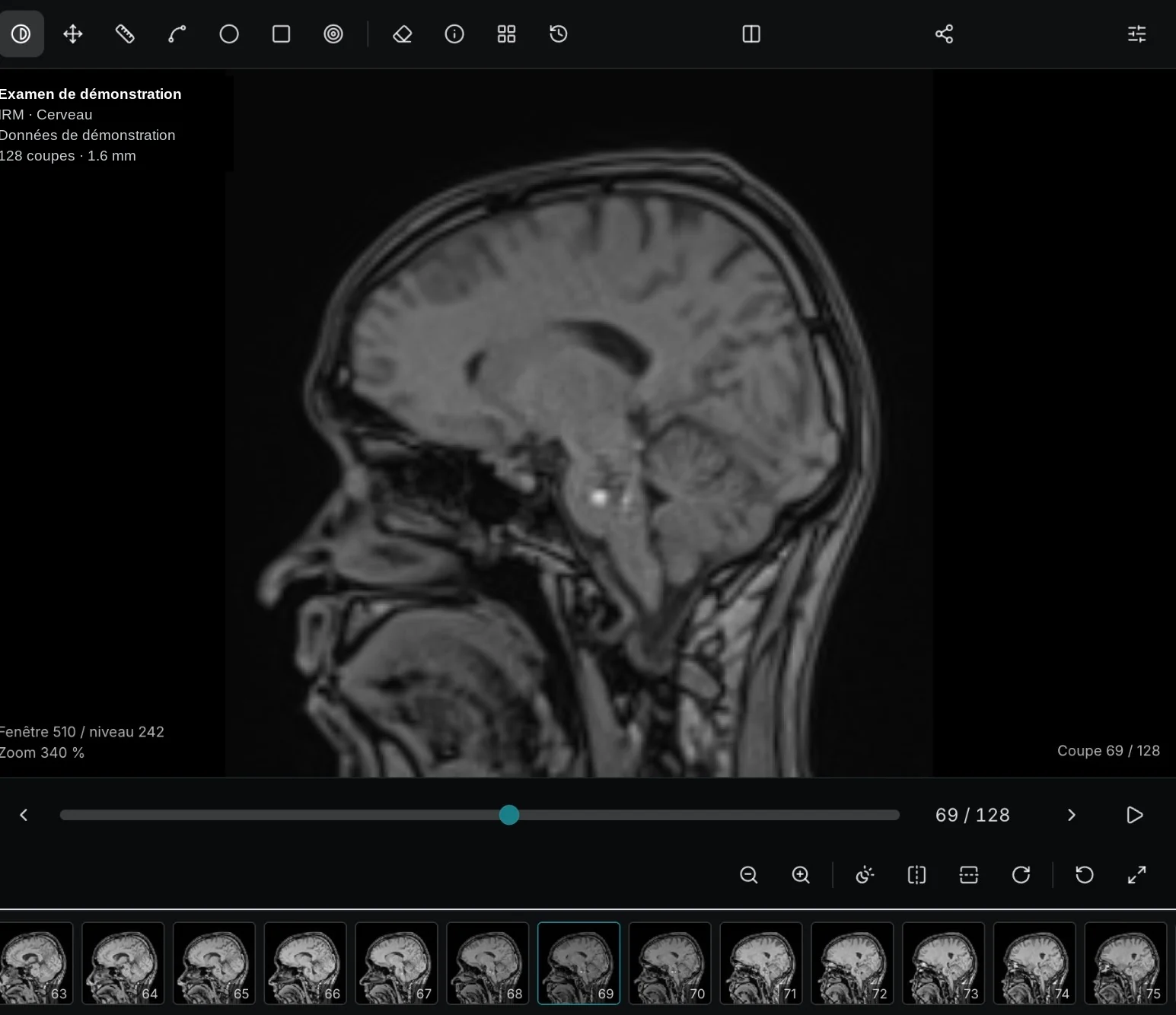The height and width of the screenshot is (1015, 1176).
Task: Click the 'IRM · Cerveau' label
Action: 46,115
